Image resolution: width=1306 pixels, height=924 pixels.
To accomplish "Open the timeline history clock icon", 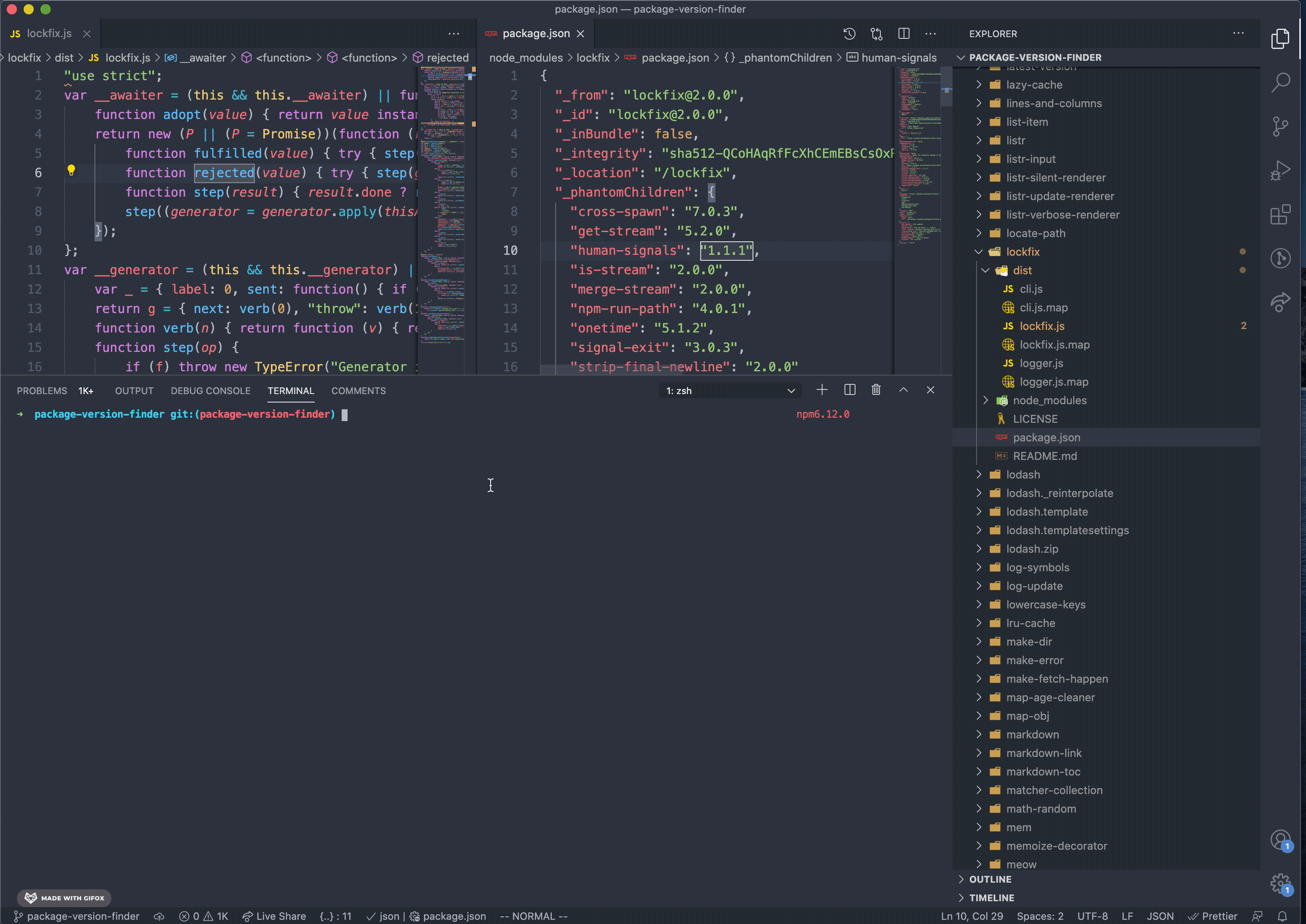I will point(849,34).
